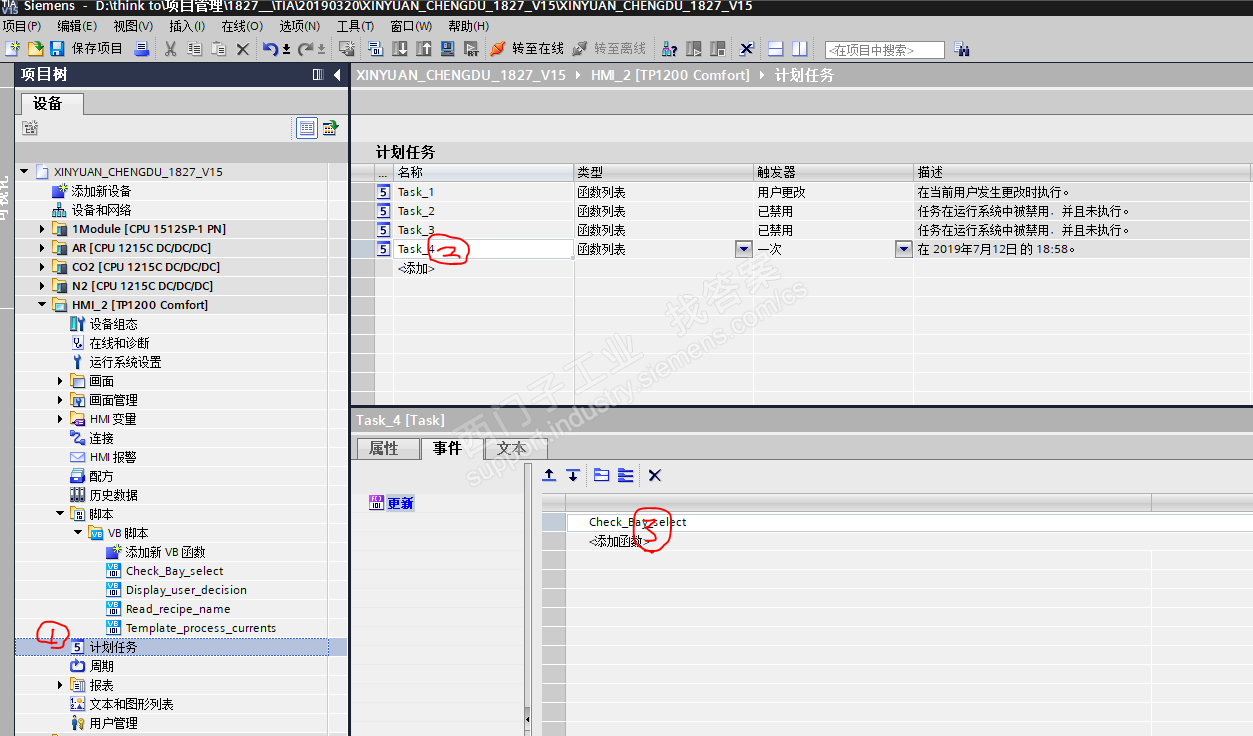Screen dimensions: 1253x736
Task: Expand the HMI 变量 folder
Action: point(61,419)
